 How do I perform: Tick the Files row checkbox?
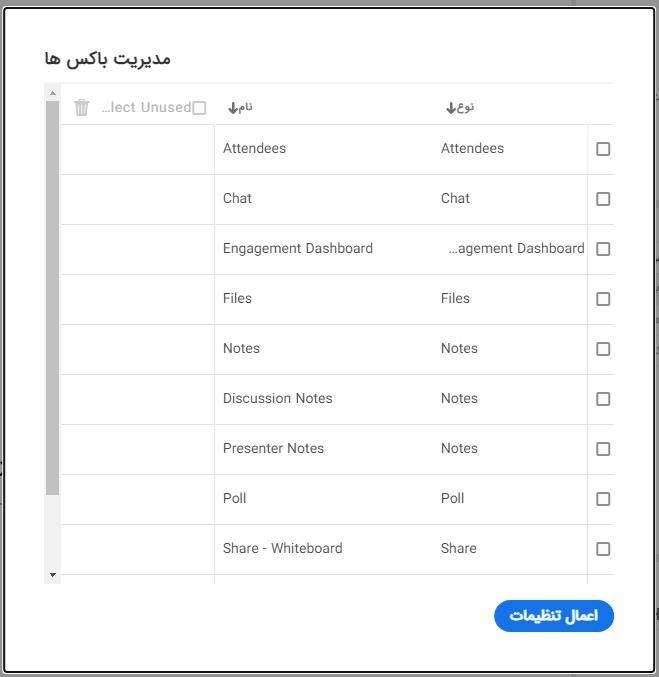[x=603, y=299]
